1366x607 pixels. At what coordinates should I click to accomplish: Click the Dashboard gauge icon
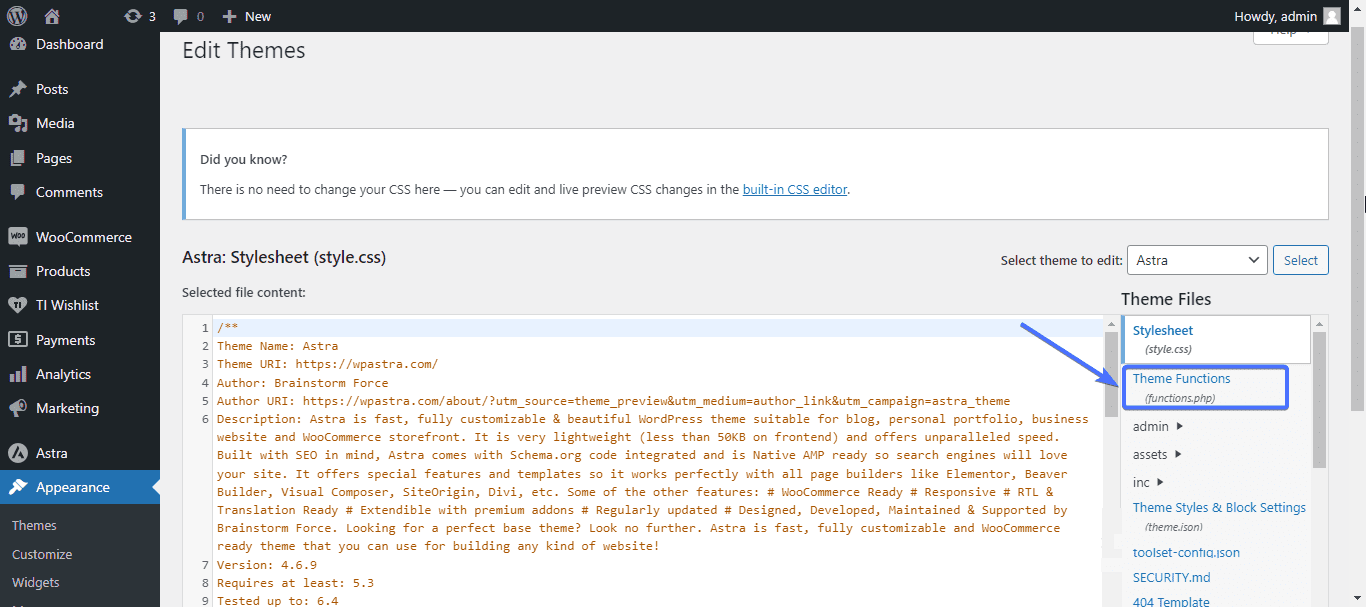coord(17,44)
